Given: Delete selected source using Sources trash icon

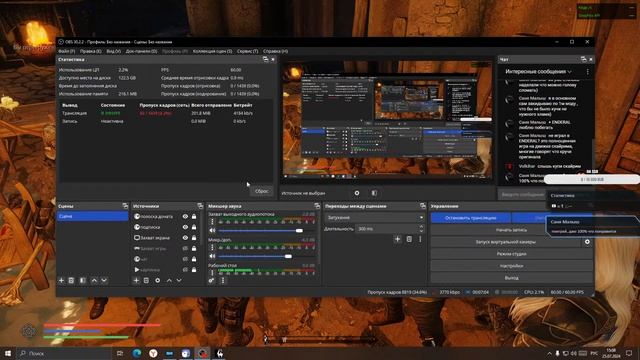Looking at the screenshot, I should point(146,280).
